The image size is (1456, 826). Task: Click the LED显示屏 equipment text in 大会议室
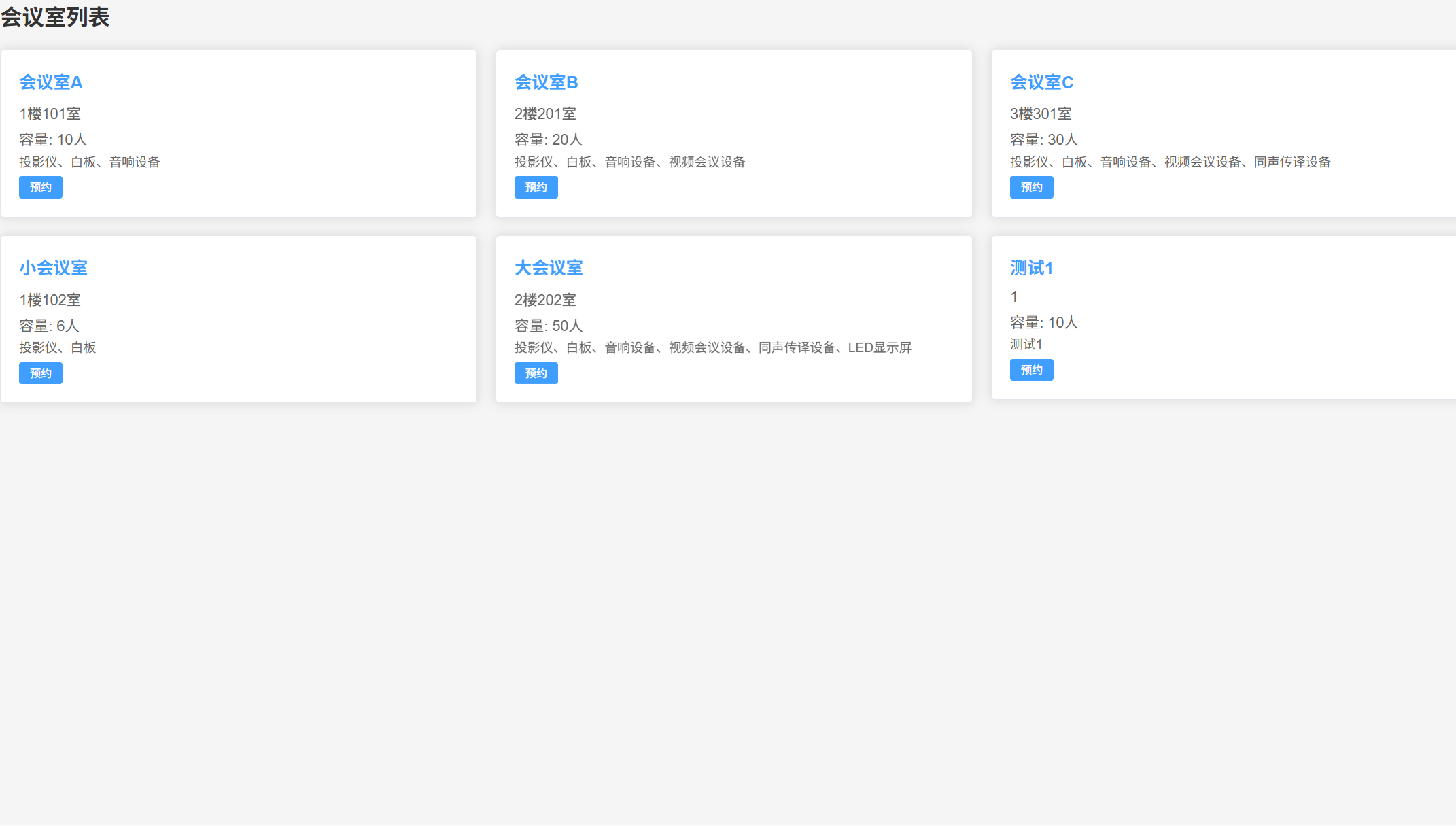[x=880, y=347]
